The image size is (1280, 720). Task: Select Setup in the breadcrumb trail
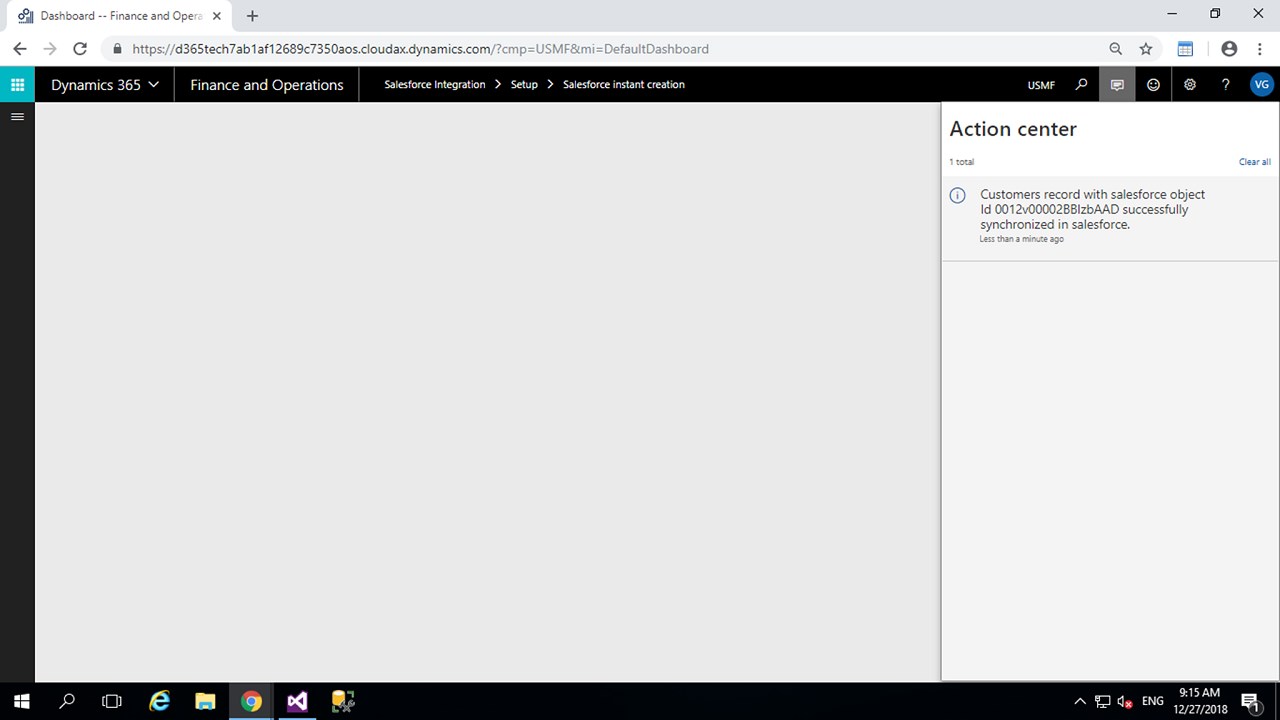(524, 84)
